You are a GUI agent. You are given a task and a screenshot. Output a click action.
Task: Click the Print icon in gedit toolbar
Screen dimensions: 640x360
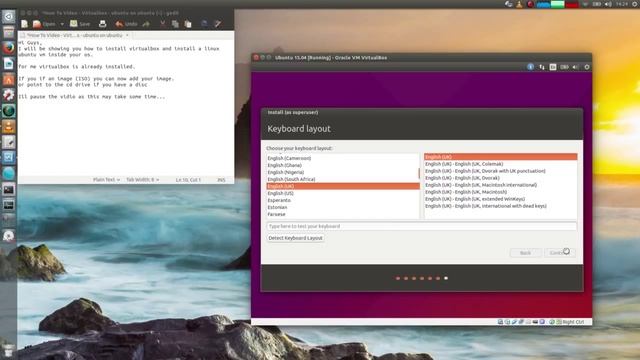tap(102, 24)
